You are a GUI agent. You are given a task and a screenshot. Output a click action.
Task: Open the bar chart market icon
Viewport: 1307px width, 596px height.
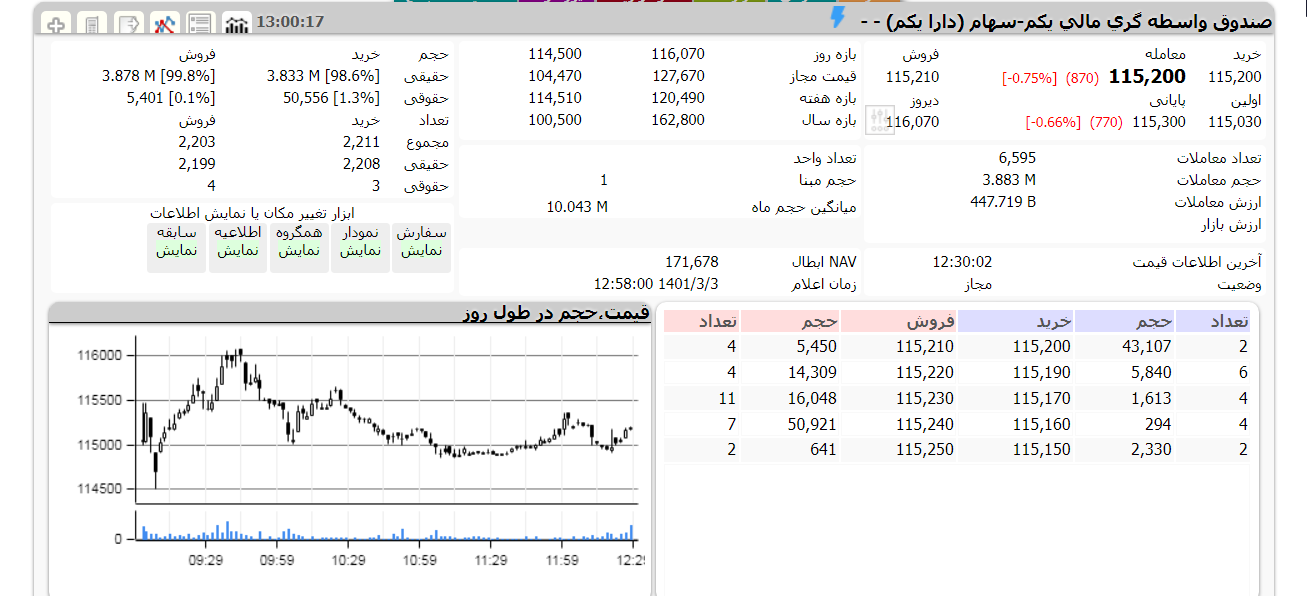[237, 23]
